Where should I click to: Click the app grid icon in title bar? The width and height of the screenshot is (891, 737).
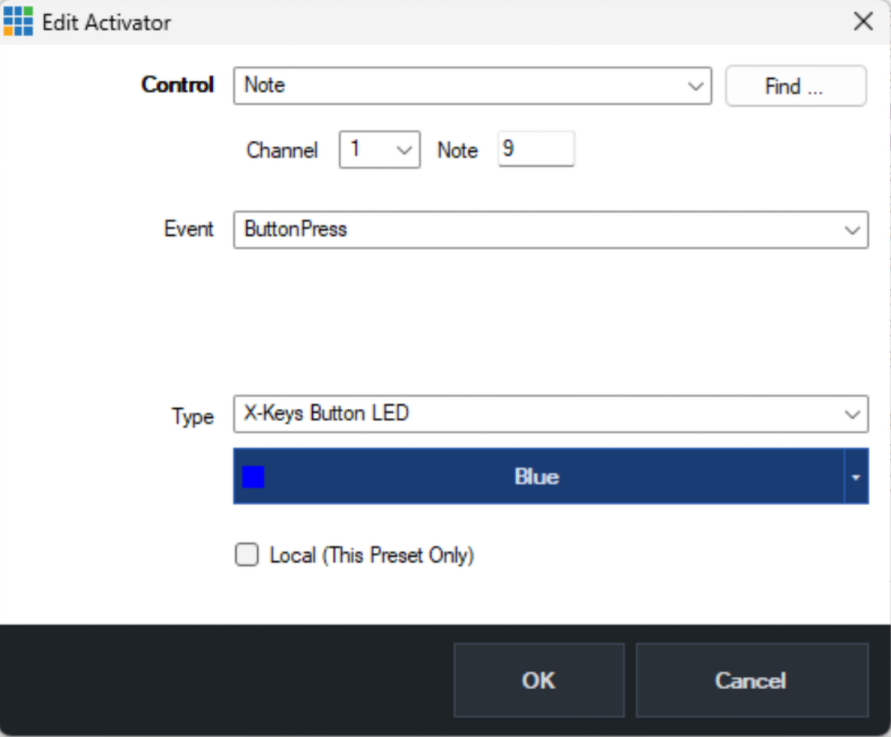(x=18, y=22)
